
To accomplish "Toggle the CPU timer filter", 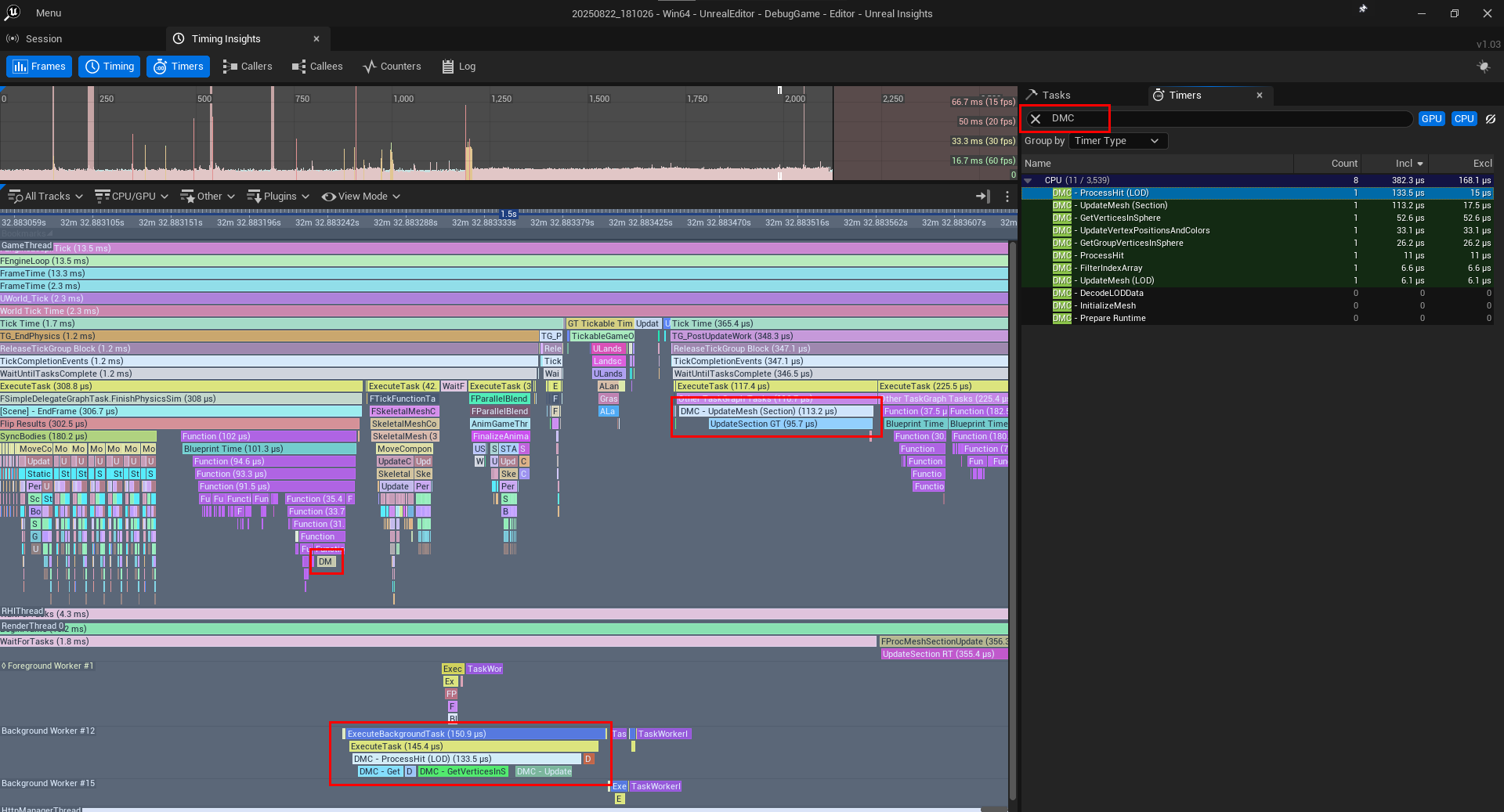I will tap(1464, 119).
